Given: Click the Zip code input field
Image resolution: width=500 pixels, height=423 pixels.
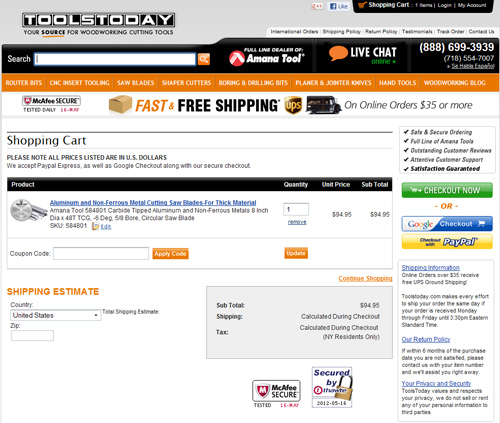Looking at the screenshot, I should point(32,335).
